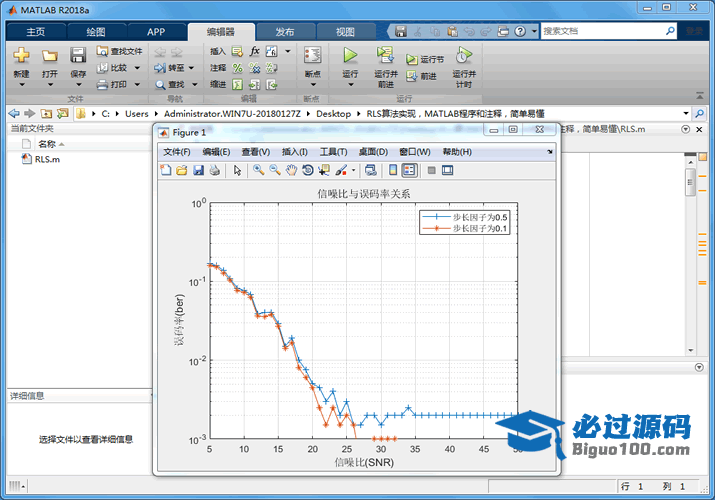Select the Data Cursor tool
Screen dimensions: 715x500
tap(324, 170)
